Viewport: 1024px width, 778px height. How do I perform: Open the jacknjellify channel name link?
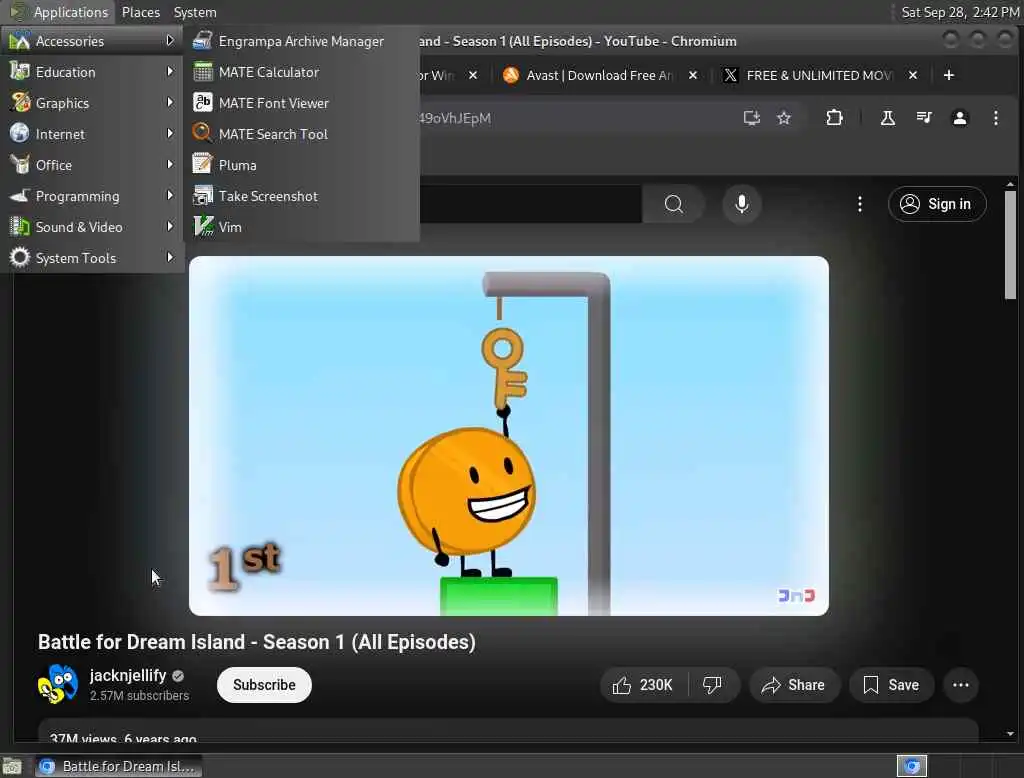click(128, 675)
